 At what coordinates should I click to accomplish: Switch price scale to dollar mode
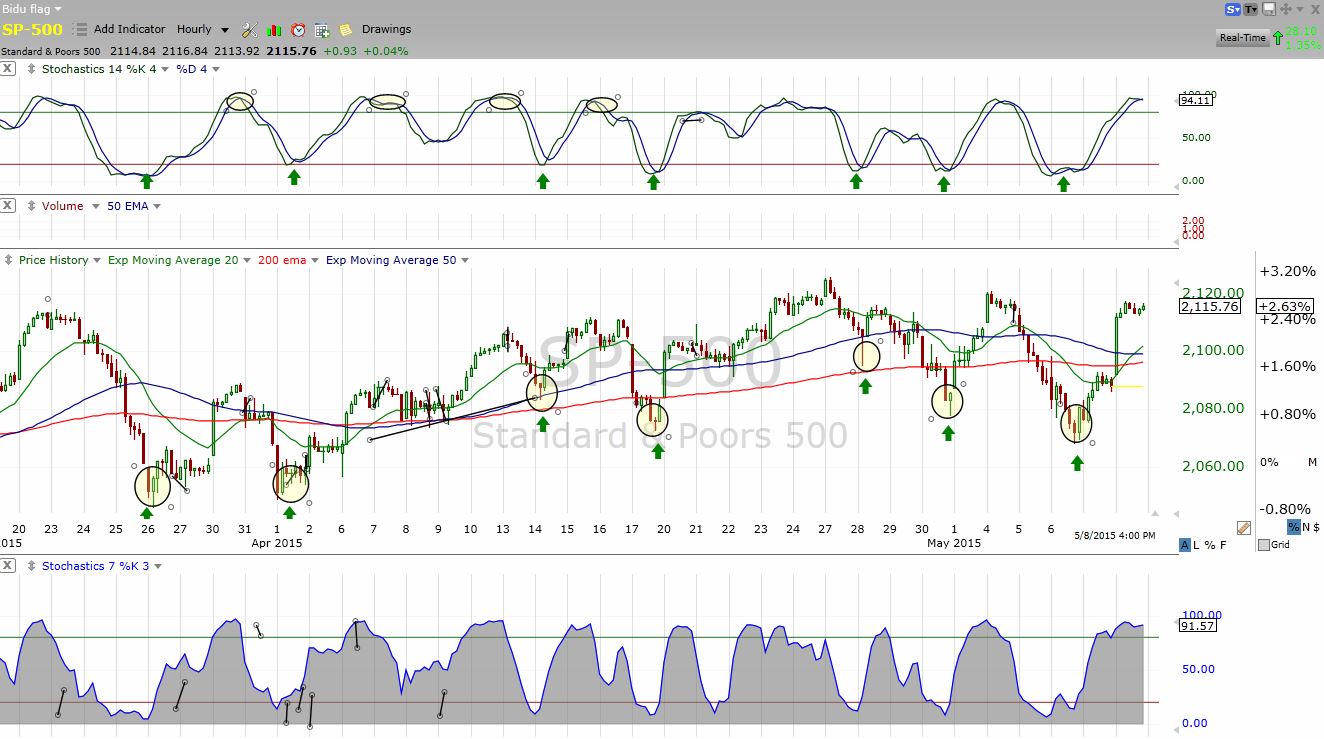pos(1315,527)
